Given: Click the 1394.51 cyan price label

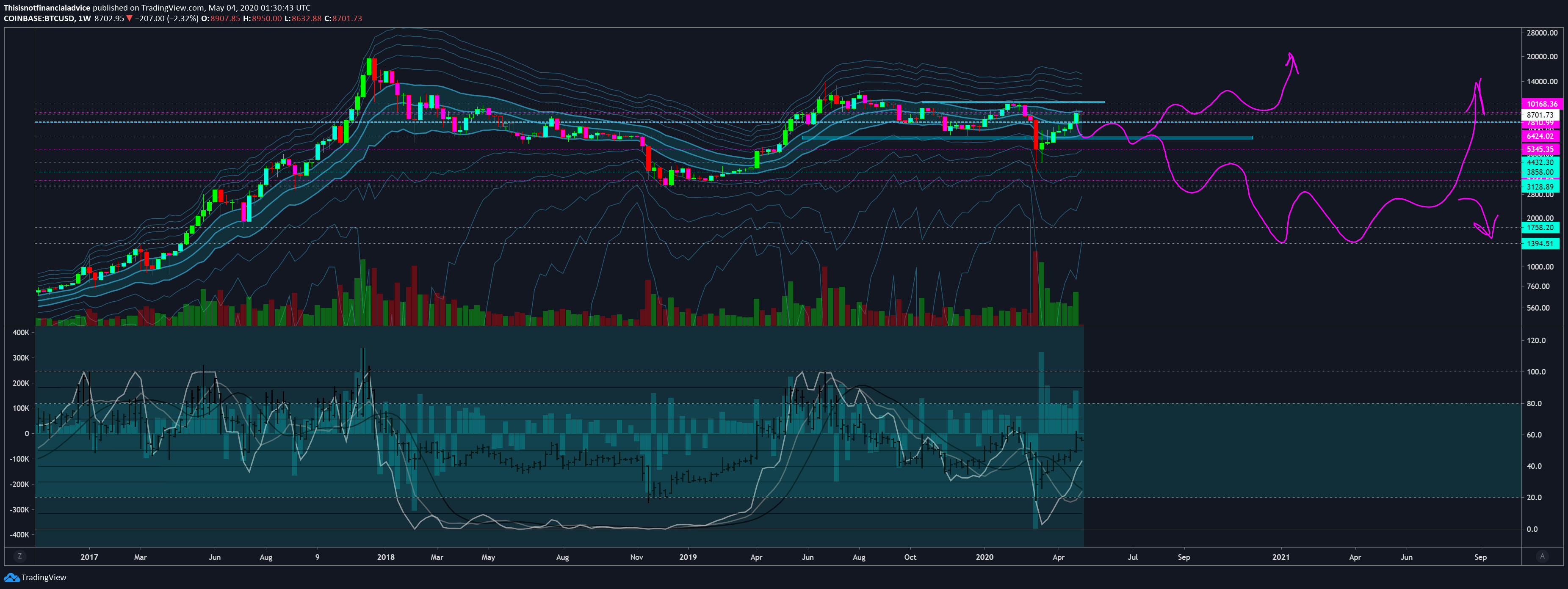Looking at the screenshot, I should coord(1540,243).
